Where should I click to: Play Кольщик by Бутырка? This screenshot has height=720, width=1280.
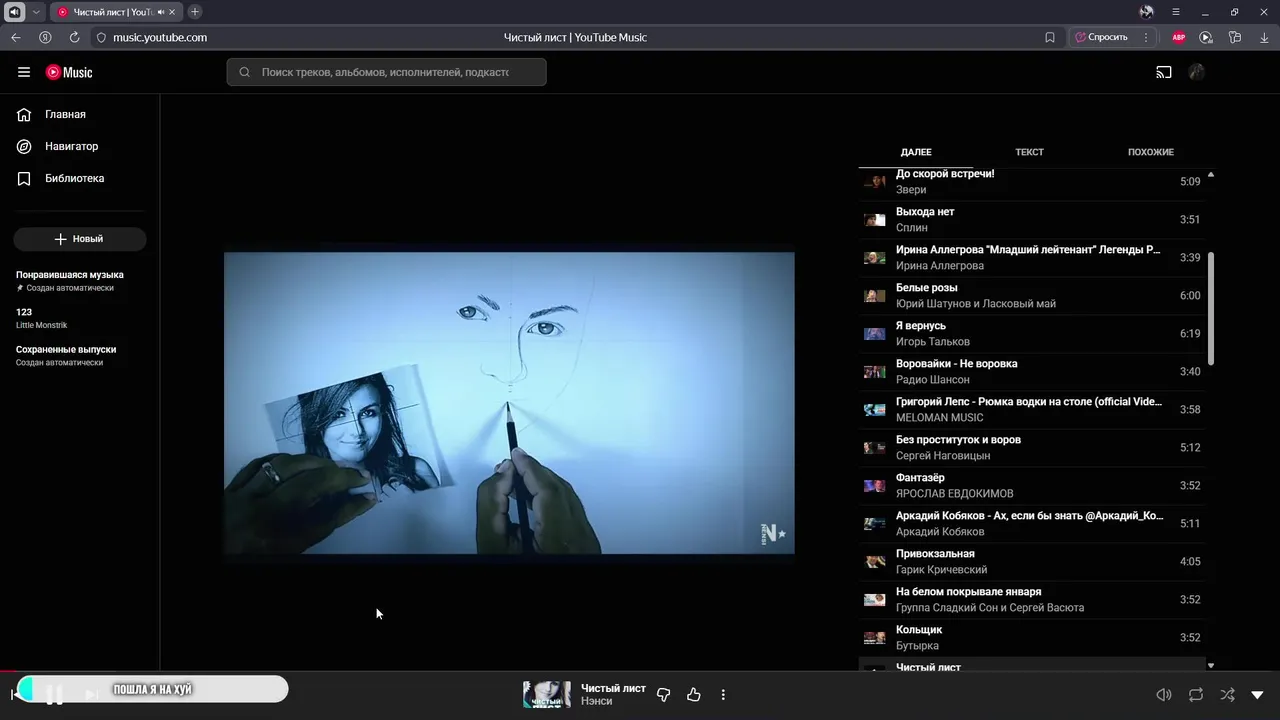pos(1032,637)
